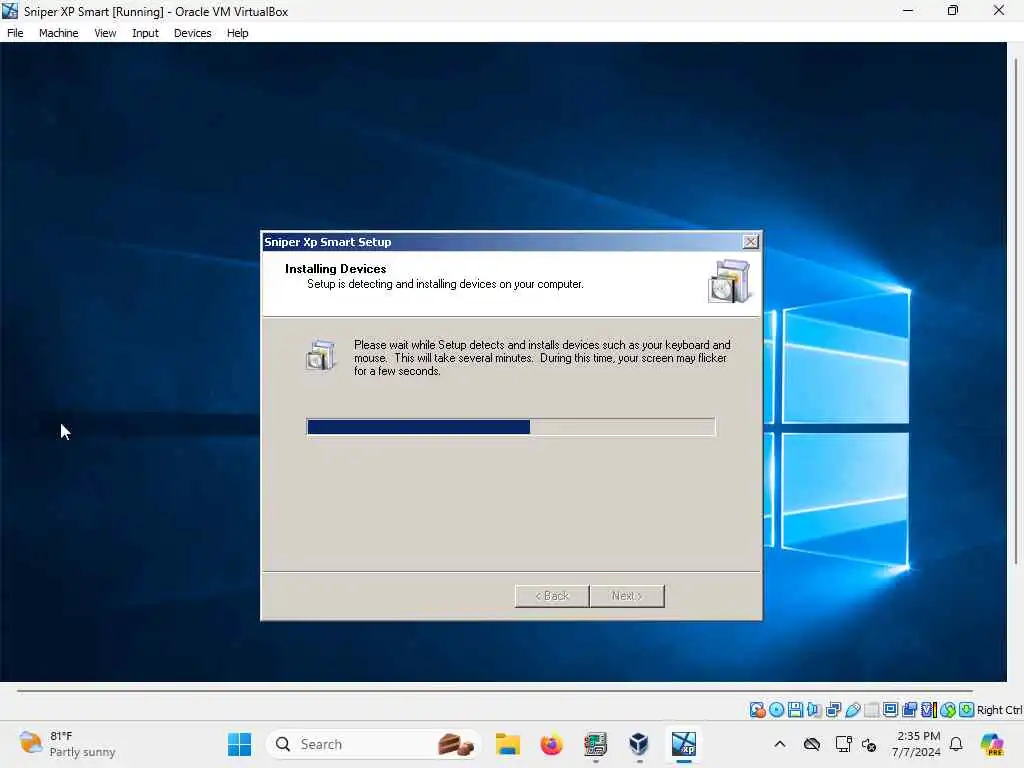
Task: Open the circuit board app on taskbar
Action: (596, 744)
